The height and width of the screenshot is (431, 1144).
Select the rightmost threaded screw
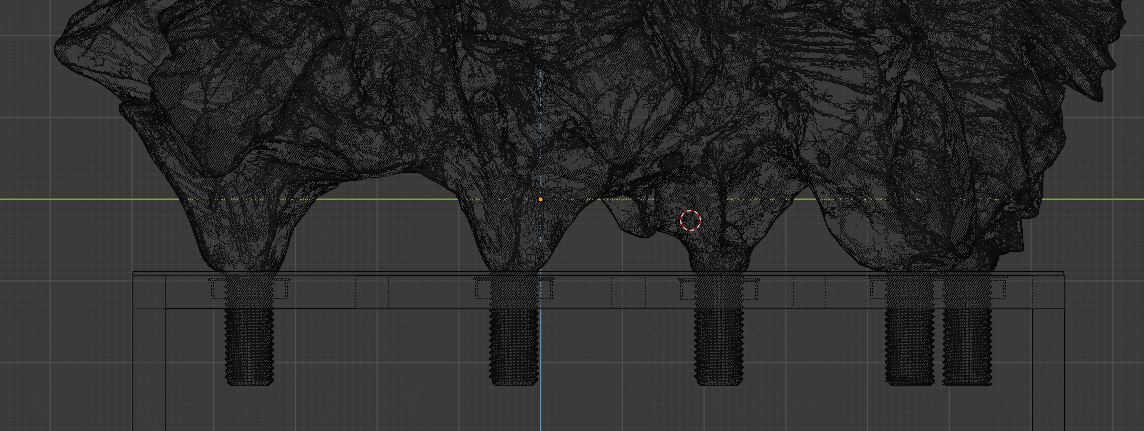(x=967, y=330)
